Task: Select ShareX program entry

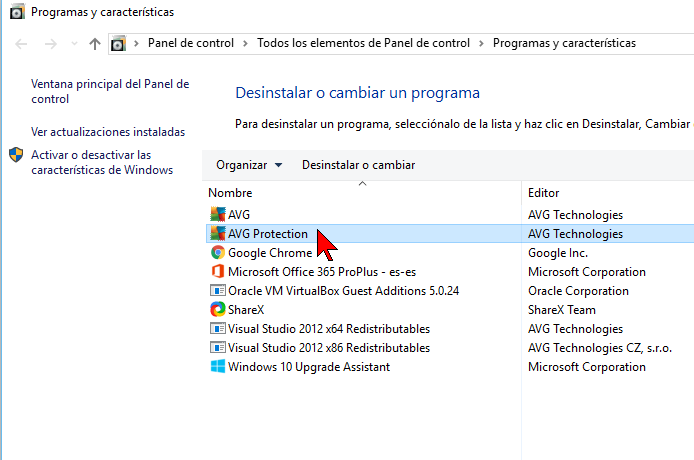Action: click(246, 310)
